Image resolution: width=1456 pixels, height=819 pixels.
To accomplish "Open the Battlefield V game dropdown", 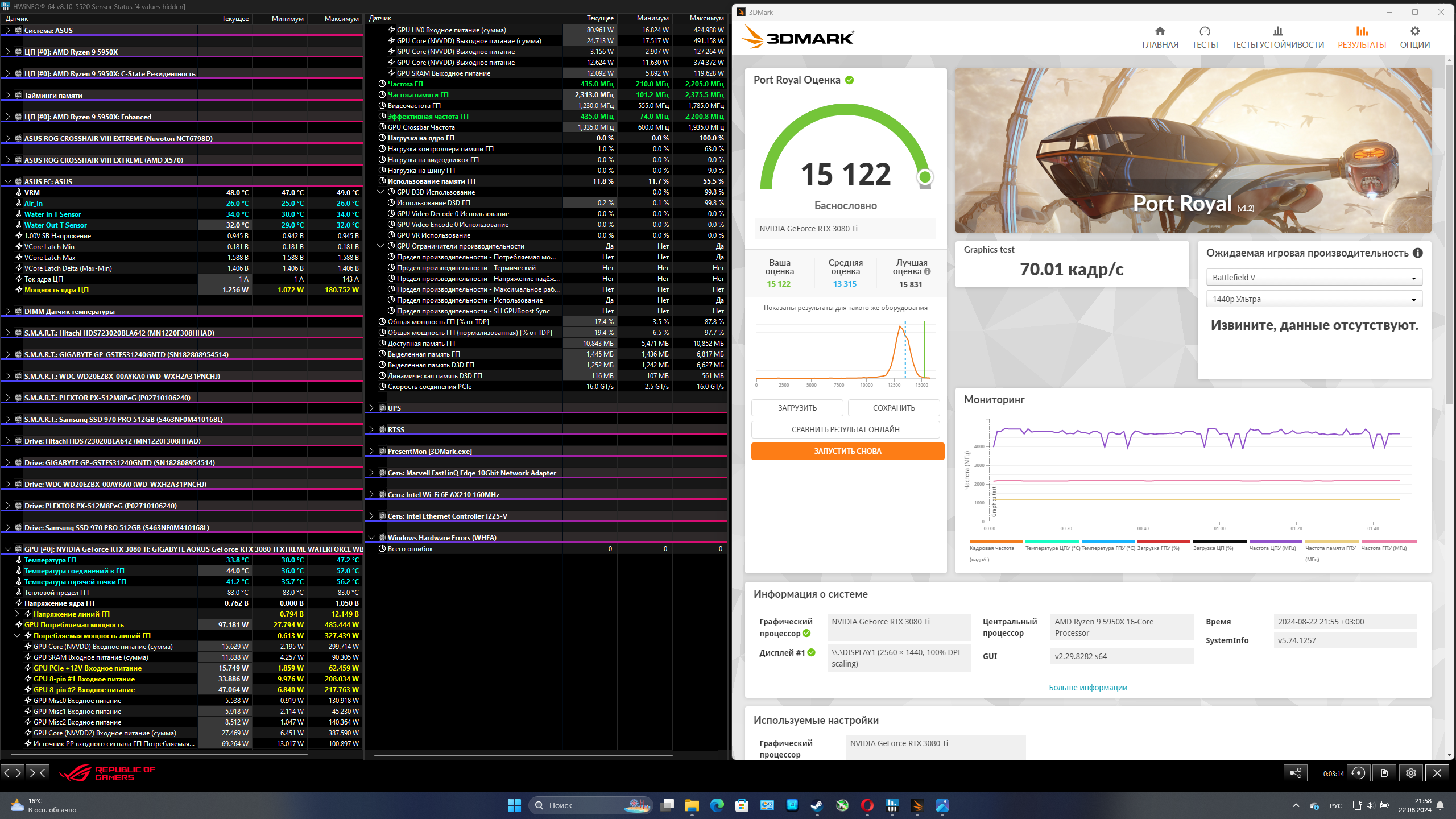I will (1314, 278).
